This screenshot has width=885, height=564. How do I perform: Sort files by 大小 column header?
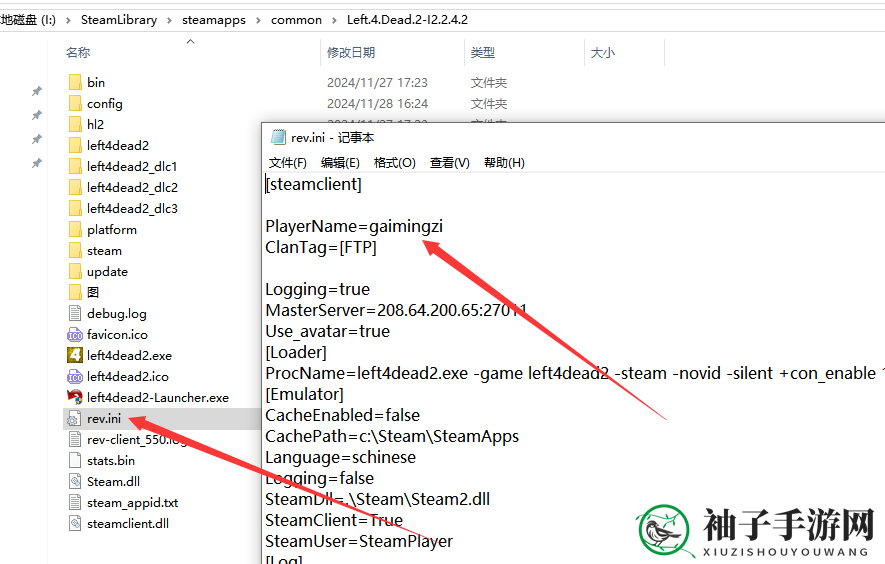pyautogui.click(x=603, y=53)
